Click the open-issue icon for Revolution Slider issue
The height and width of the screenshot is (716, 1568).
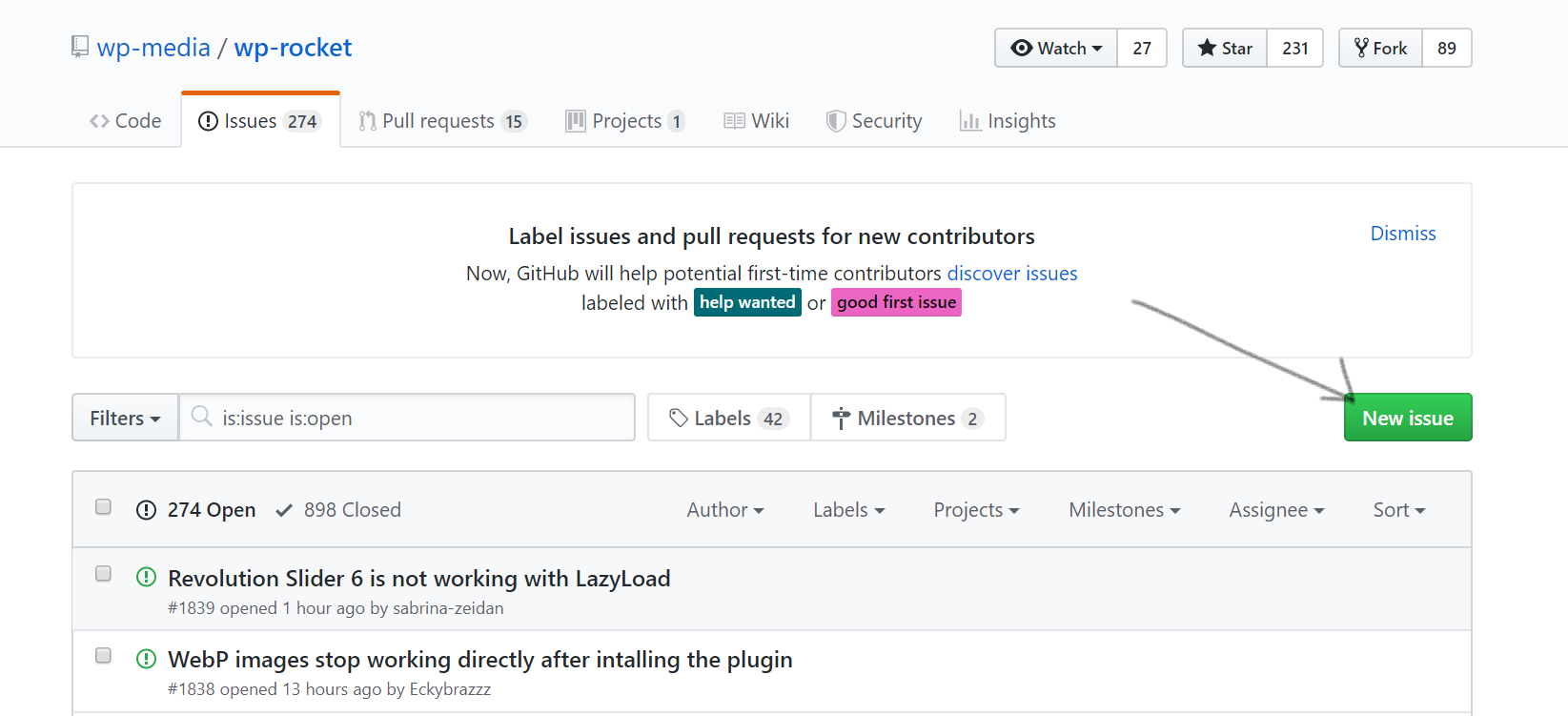click(146, 578)
